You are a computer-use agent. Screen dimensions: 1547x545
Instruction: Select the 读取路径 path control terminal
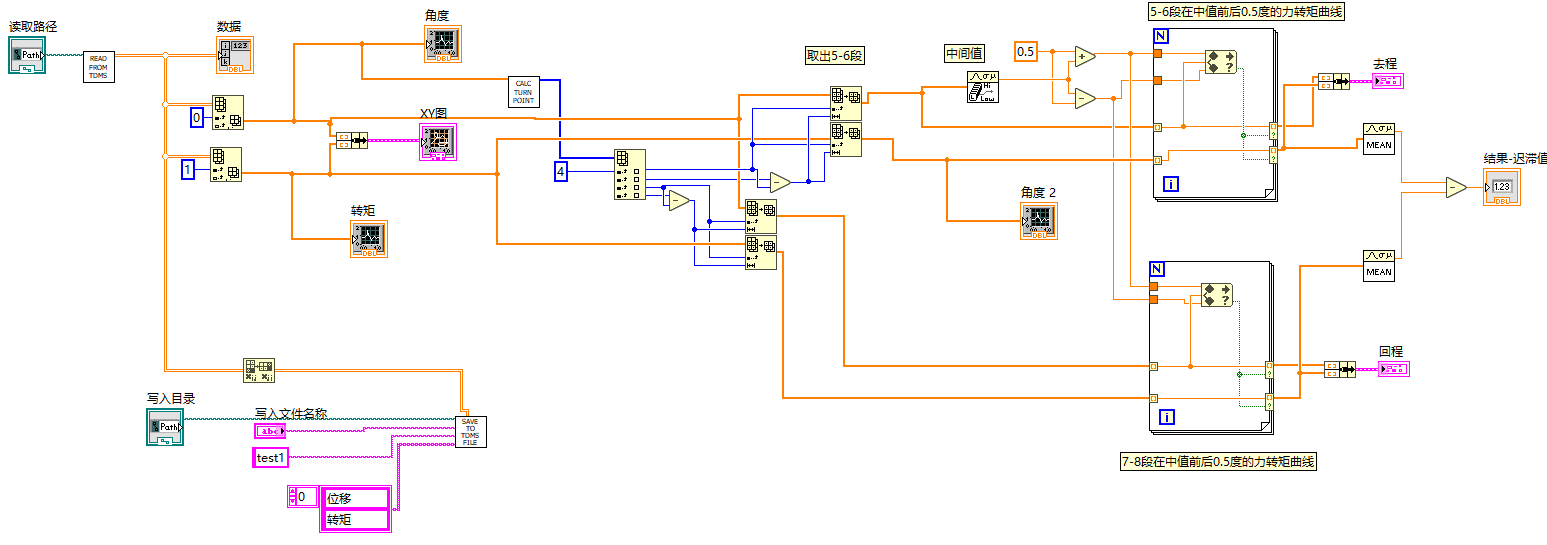pyautogui.click(x=28, y=54)
